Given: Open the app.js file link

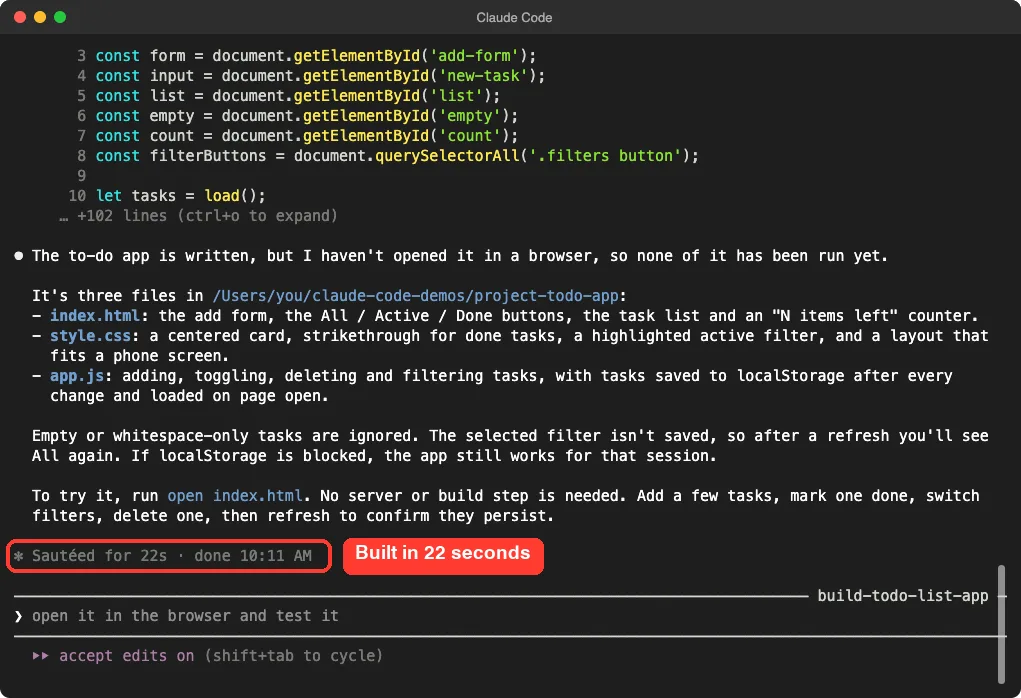Looking at the screenshot, I should 77,376.
